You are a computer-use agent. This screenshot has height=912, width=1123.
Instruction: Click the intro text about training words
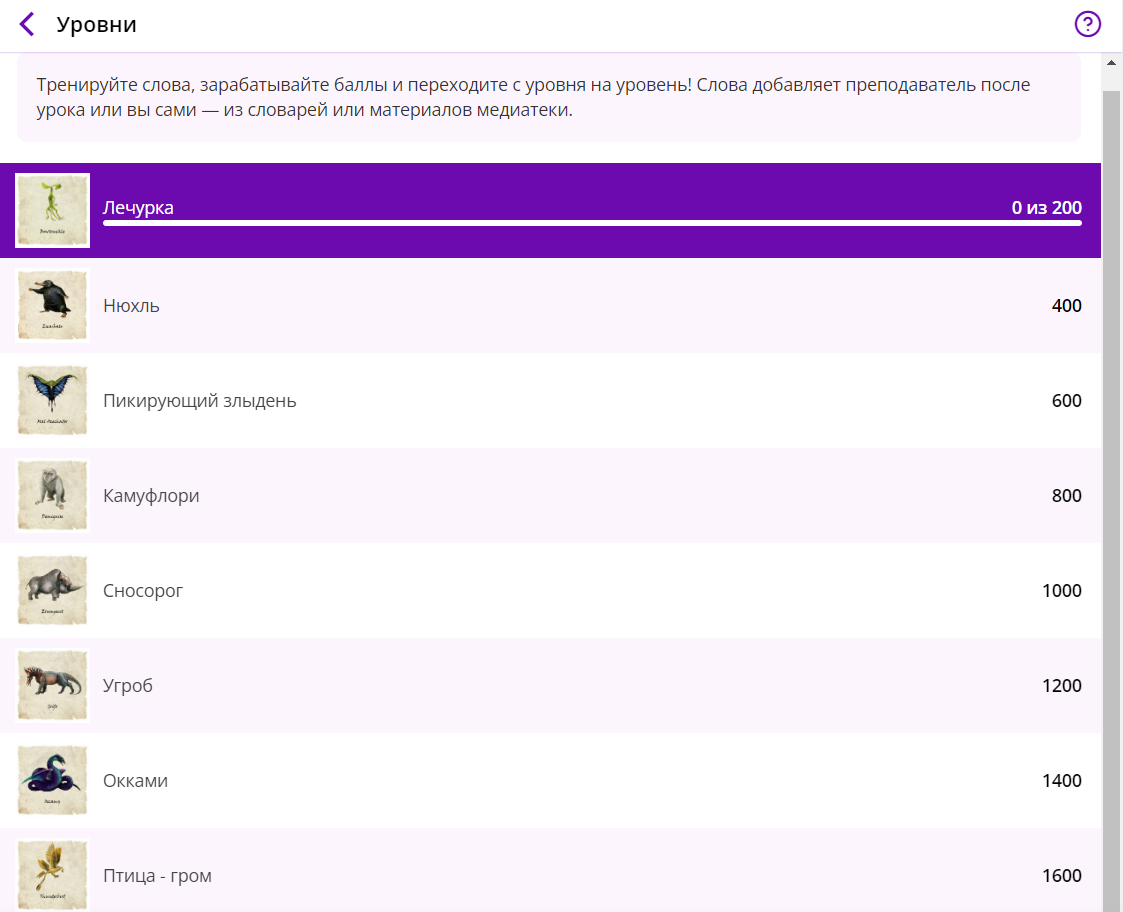[x=534, y=97]
